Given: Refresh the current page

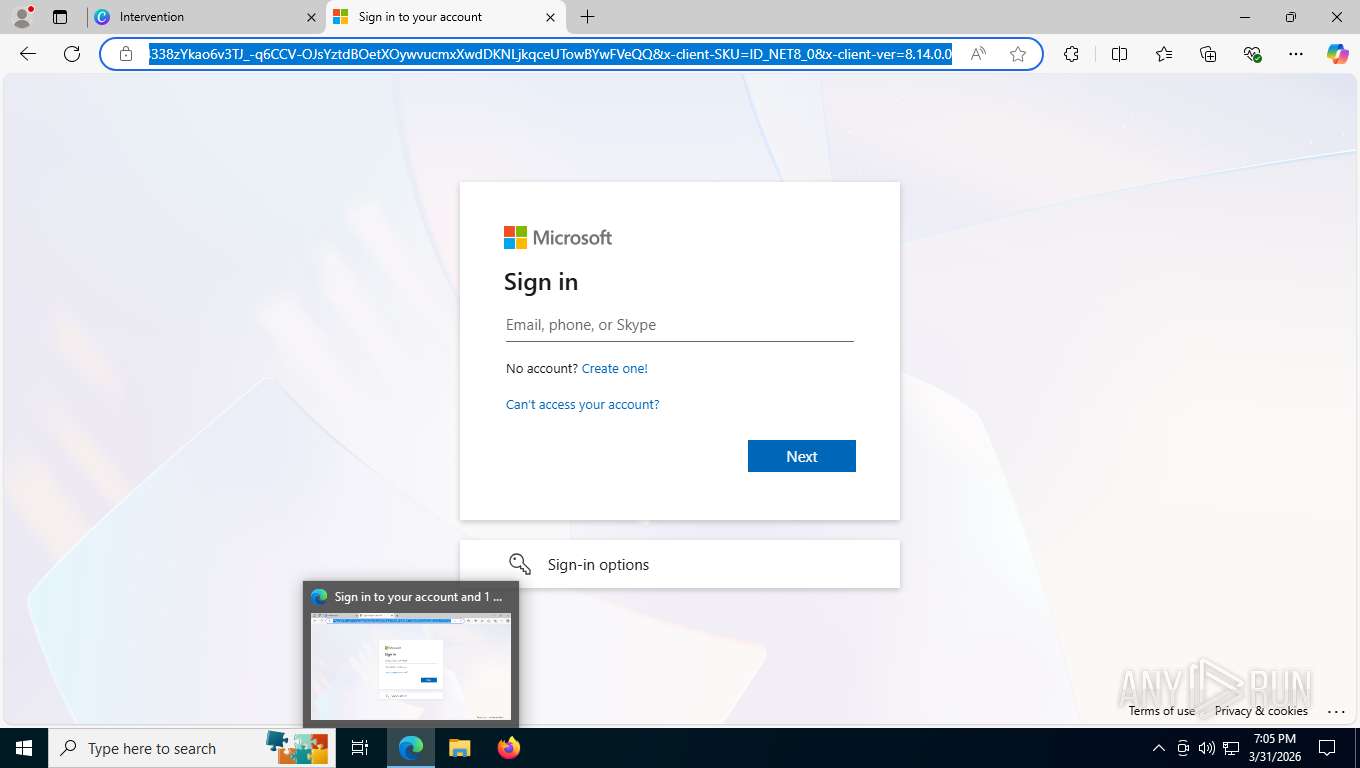Looking at the screenshot, I should (x=72, y=54).
